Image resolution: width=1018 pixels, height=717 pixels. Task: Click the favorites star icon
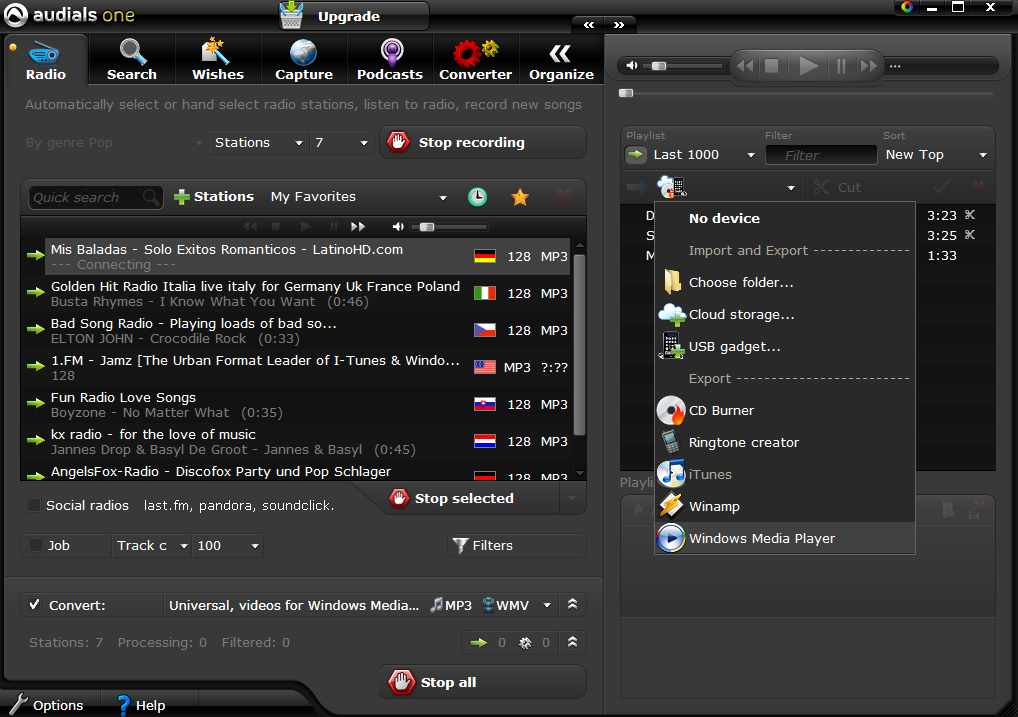click(520, 197)
